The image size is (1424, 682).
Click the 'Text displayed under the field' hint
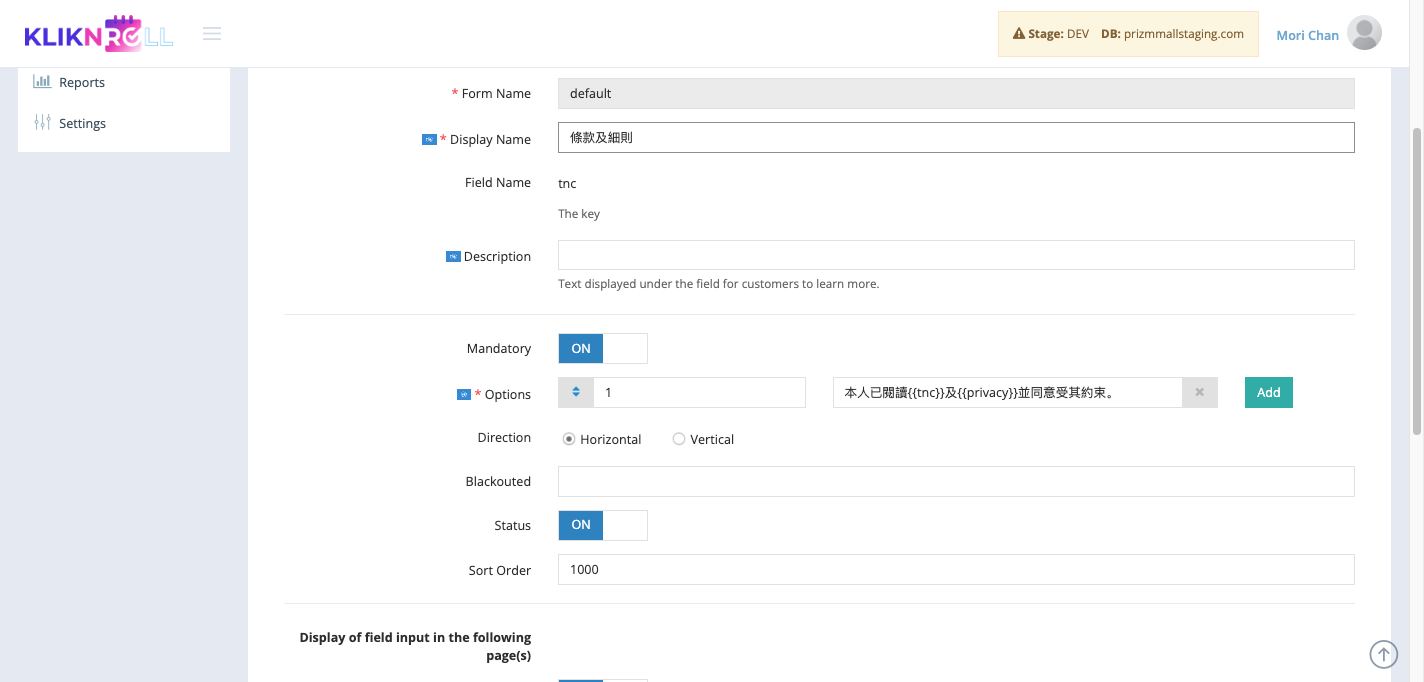click(x=719, y=284)
